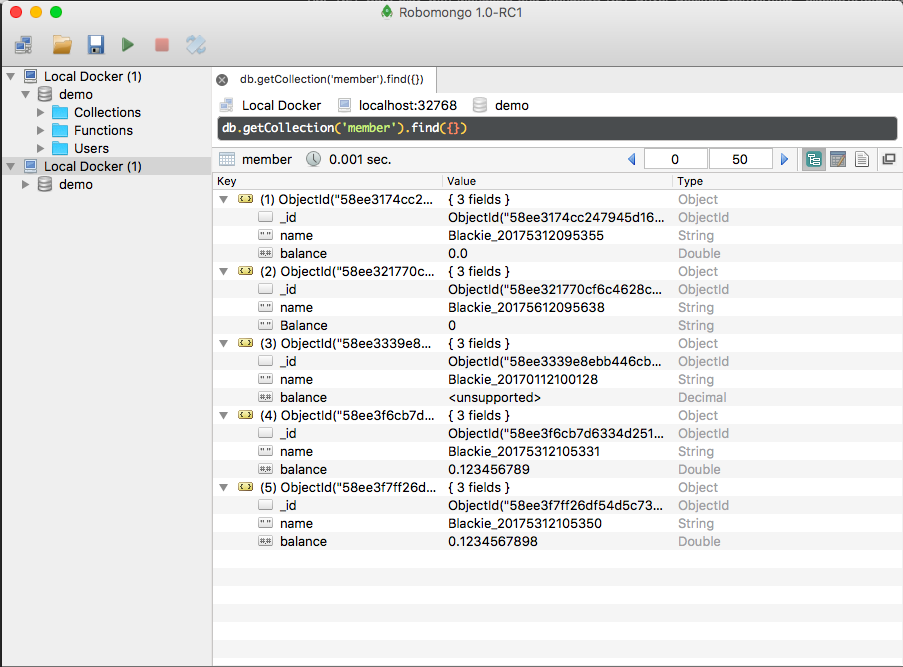The image size is (903, 667).
Task: Click the Open file folder icon
Action: [x=62, y=44]
